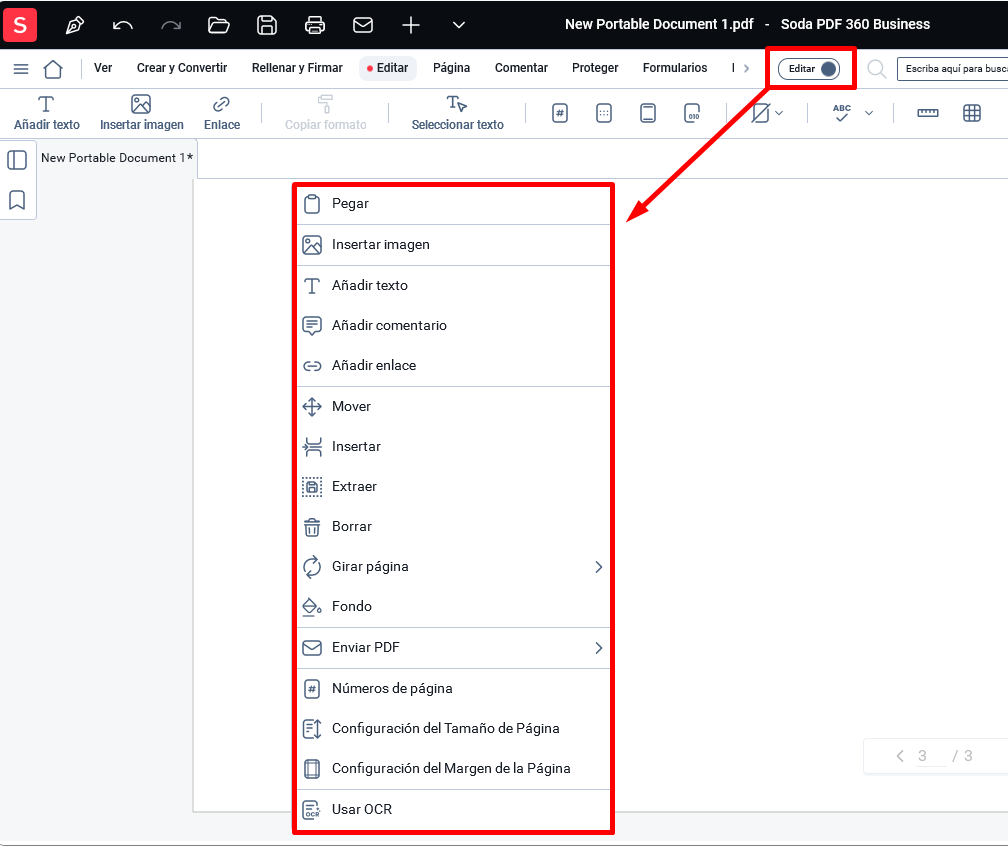
Task: Choose Borrar from the context menu
Action: [x=453, y=526]
